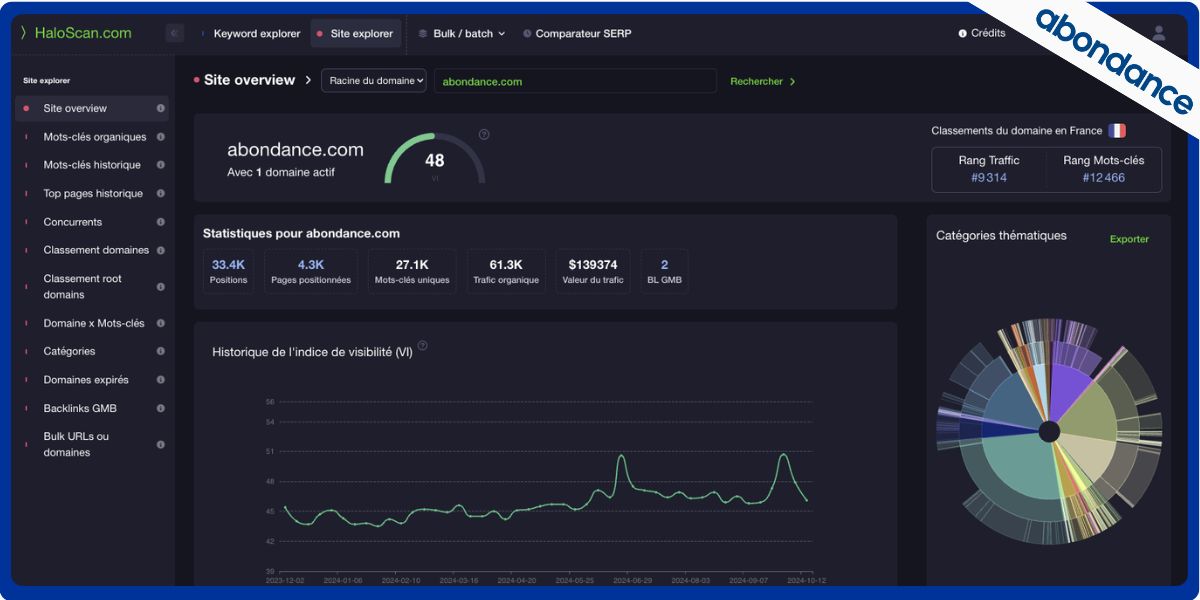Open Classement domaines in the sidebar
This screenshot has height=600, width=1200.
96,250
